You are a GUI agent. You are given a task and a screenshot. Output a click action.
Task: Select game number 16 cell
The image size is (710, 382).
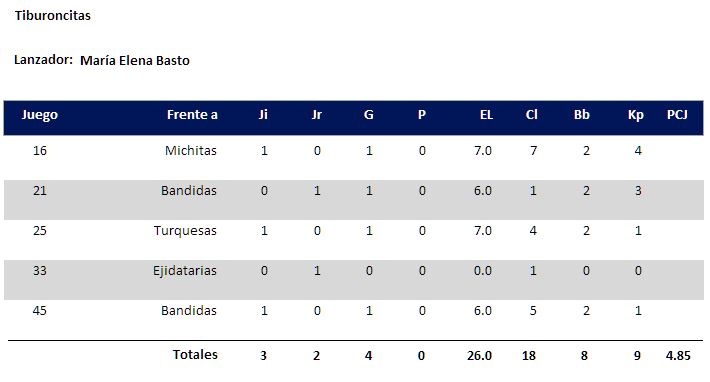tap(40, 150)
